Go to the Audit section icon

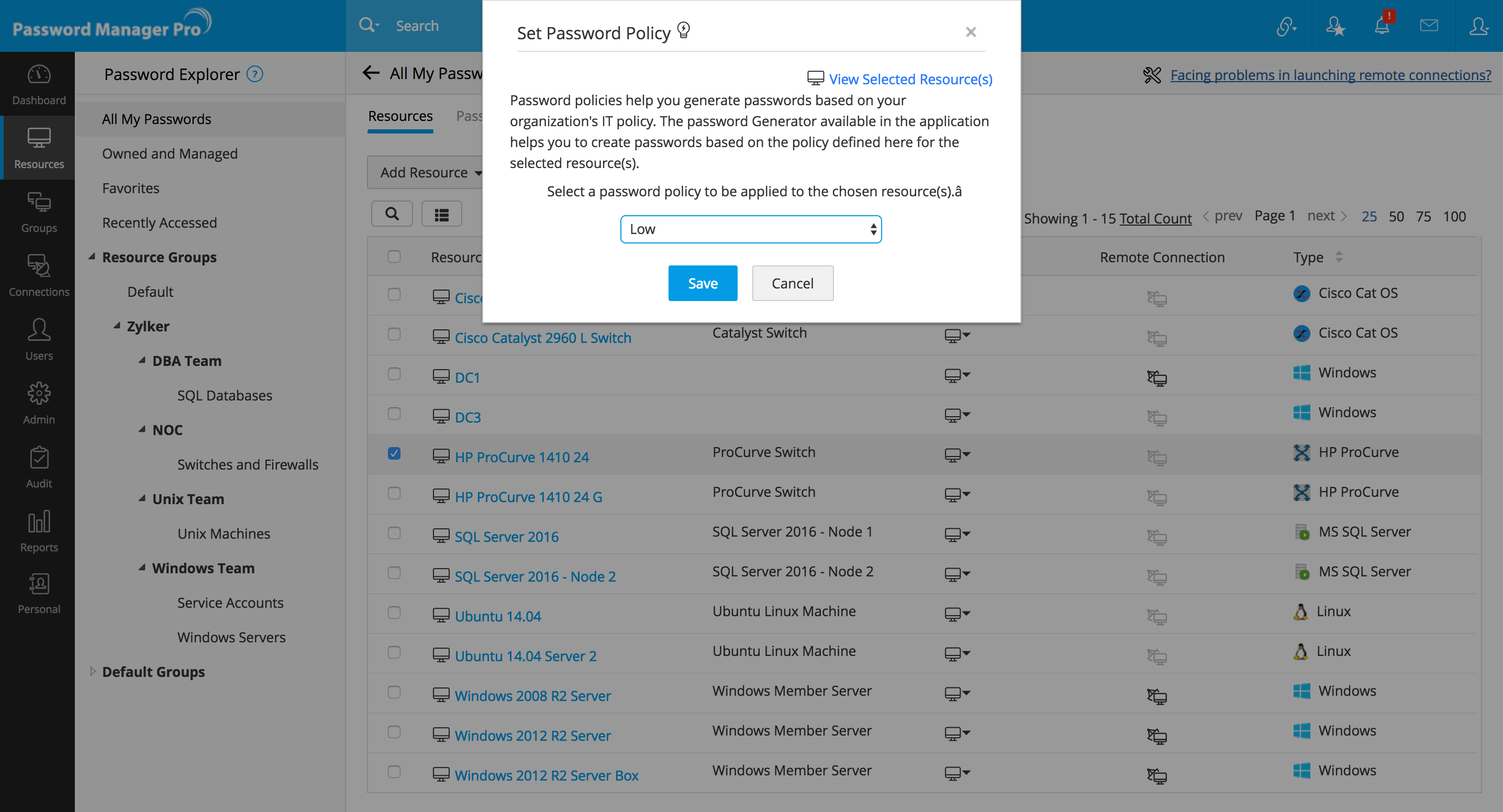click(39, 466)
